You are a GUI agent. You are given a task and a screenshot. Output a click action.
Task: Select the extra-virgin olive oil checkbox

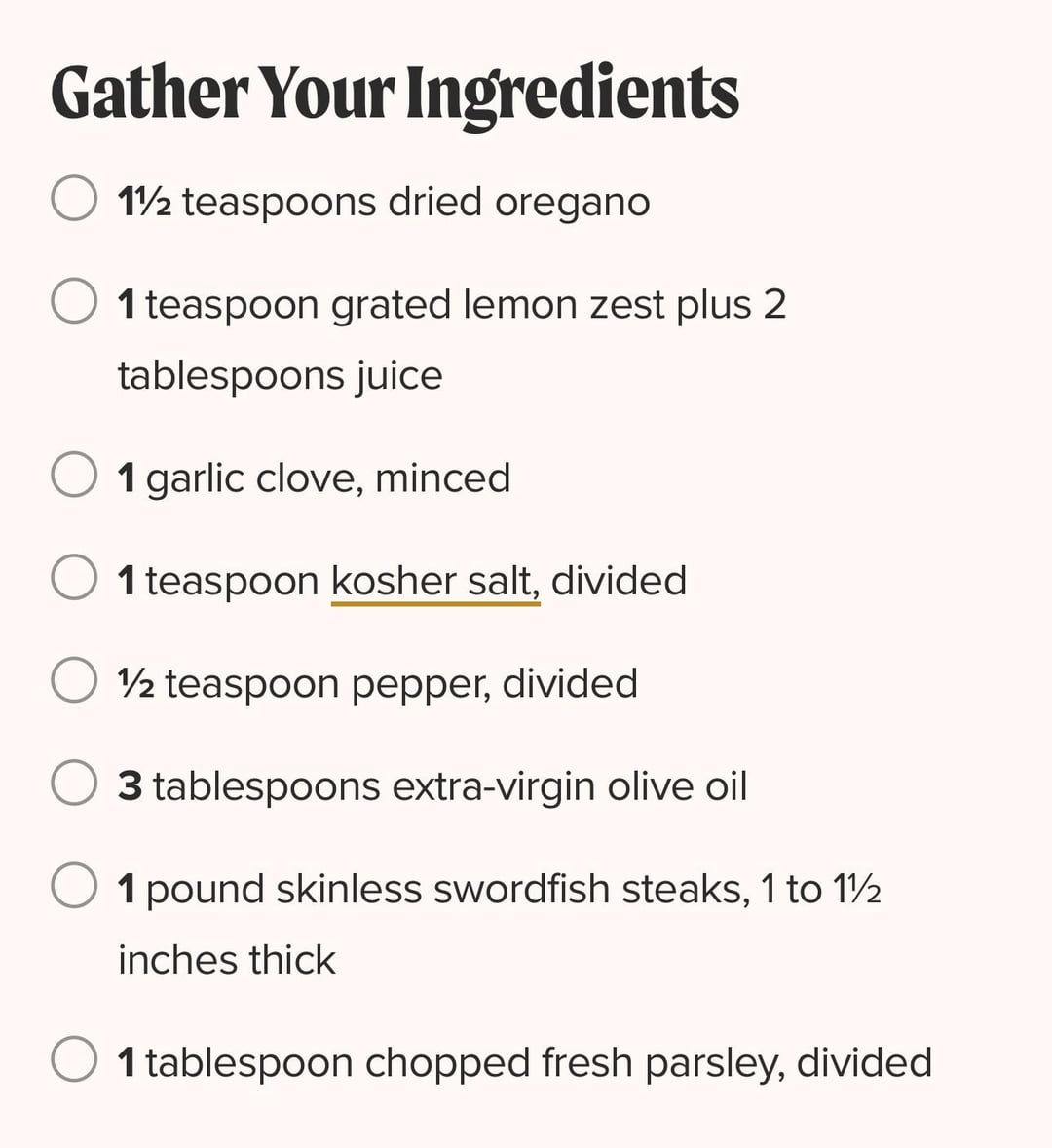[74, 783]
